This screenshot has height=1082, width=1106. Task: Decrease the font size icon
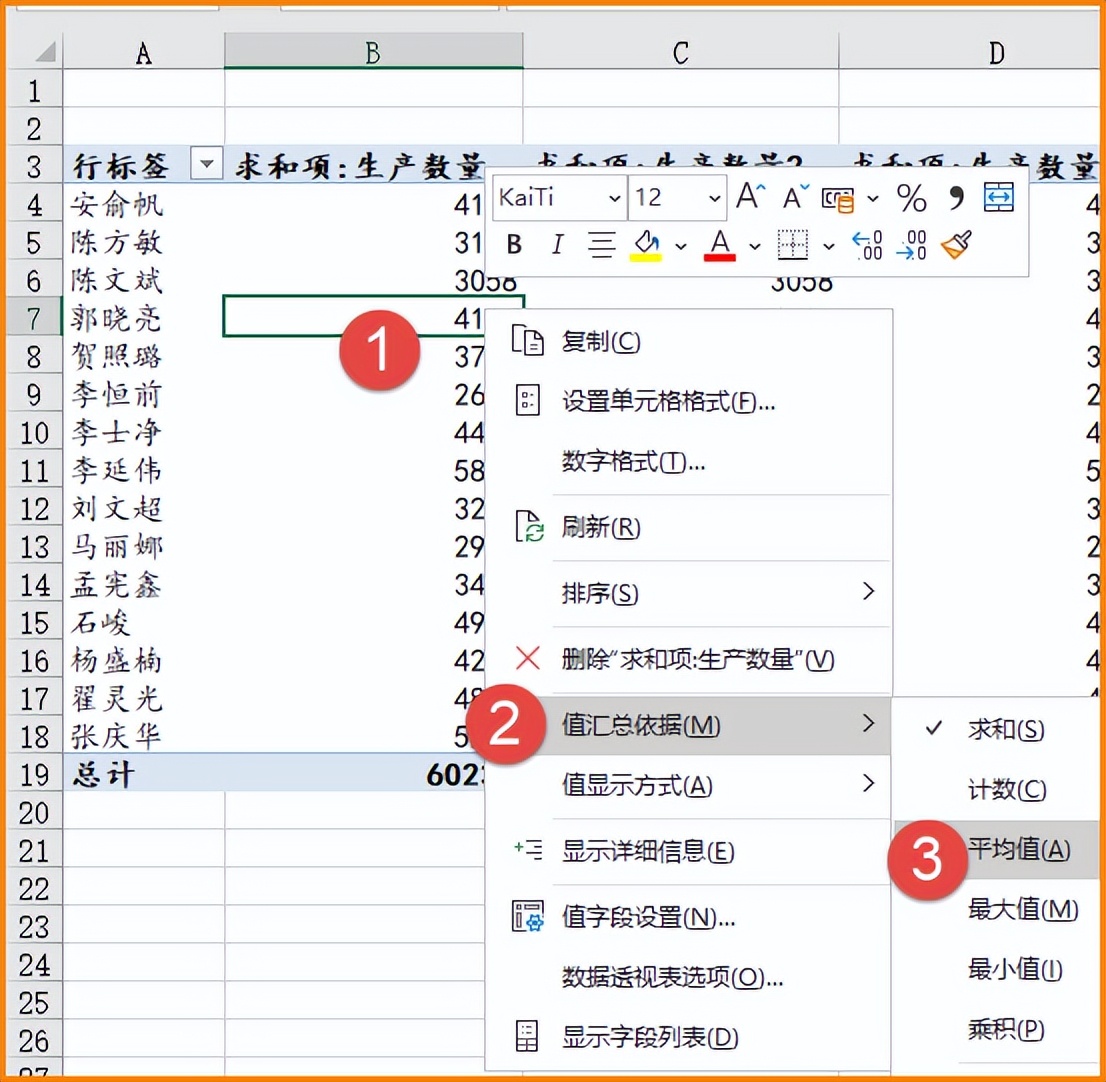(792, 198)
